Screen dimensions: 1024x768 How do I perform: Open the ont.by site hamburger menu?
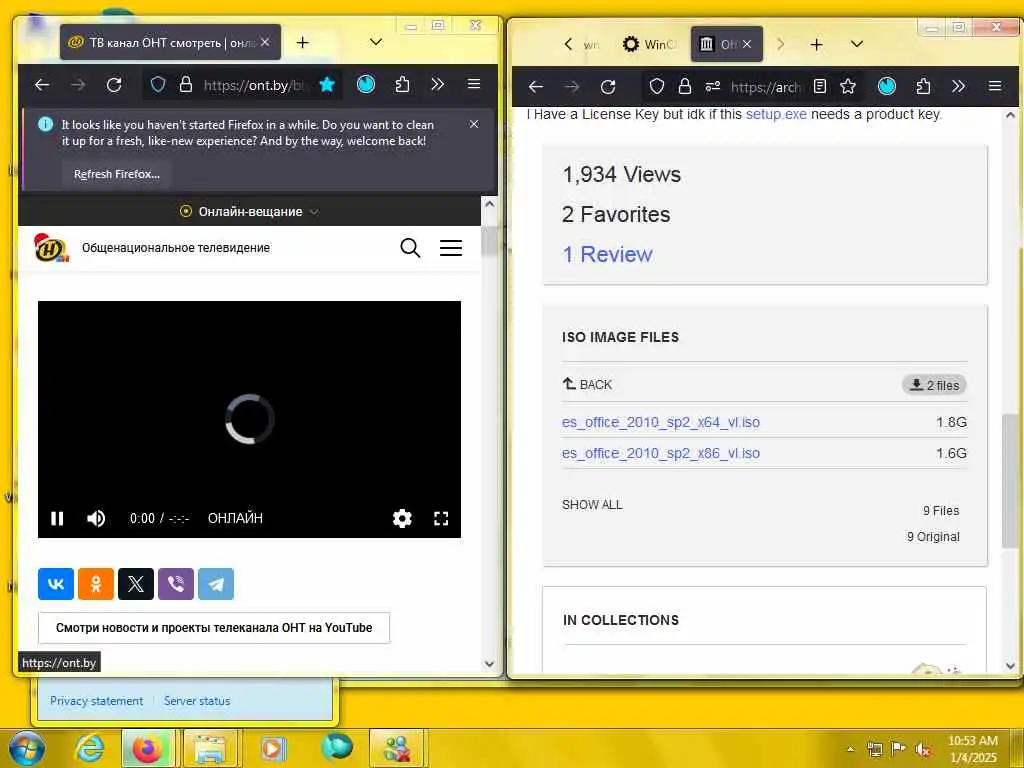(451, 248)
